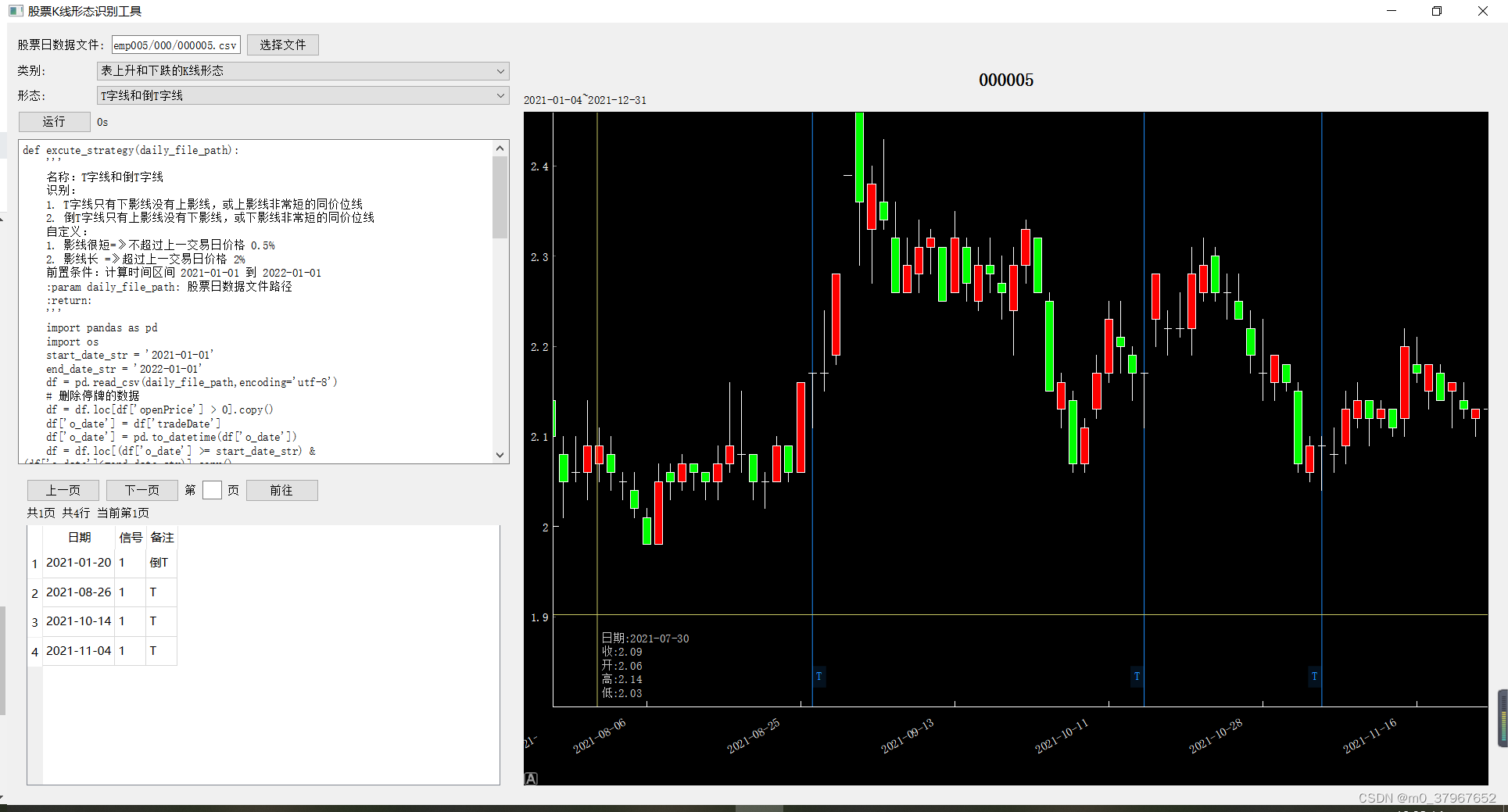Image resolution: width=1508 pixels, height=812 pixels.
Task: Select the 2021-10-14 date cell
Action: pyautogui.click(x=79, y=621)
